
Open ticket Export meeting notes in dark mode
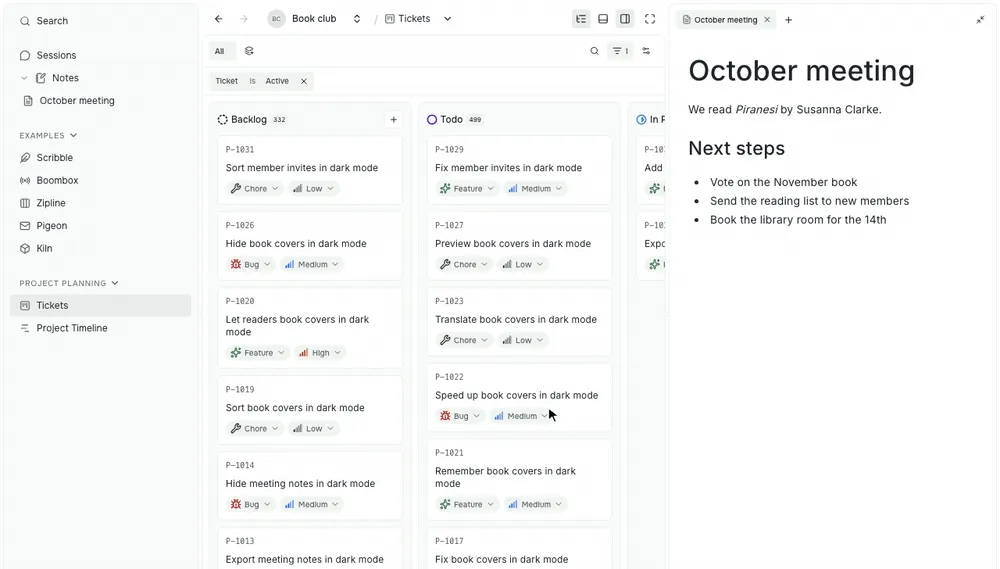click(304, 559)
